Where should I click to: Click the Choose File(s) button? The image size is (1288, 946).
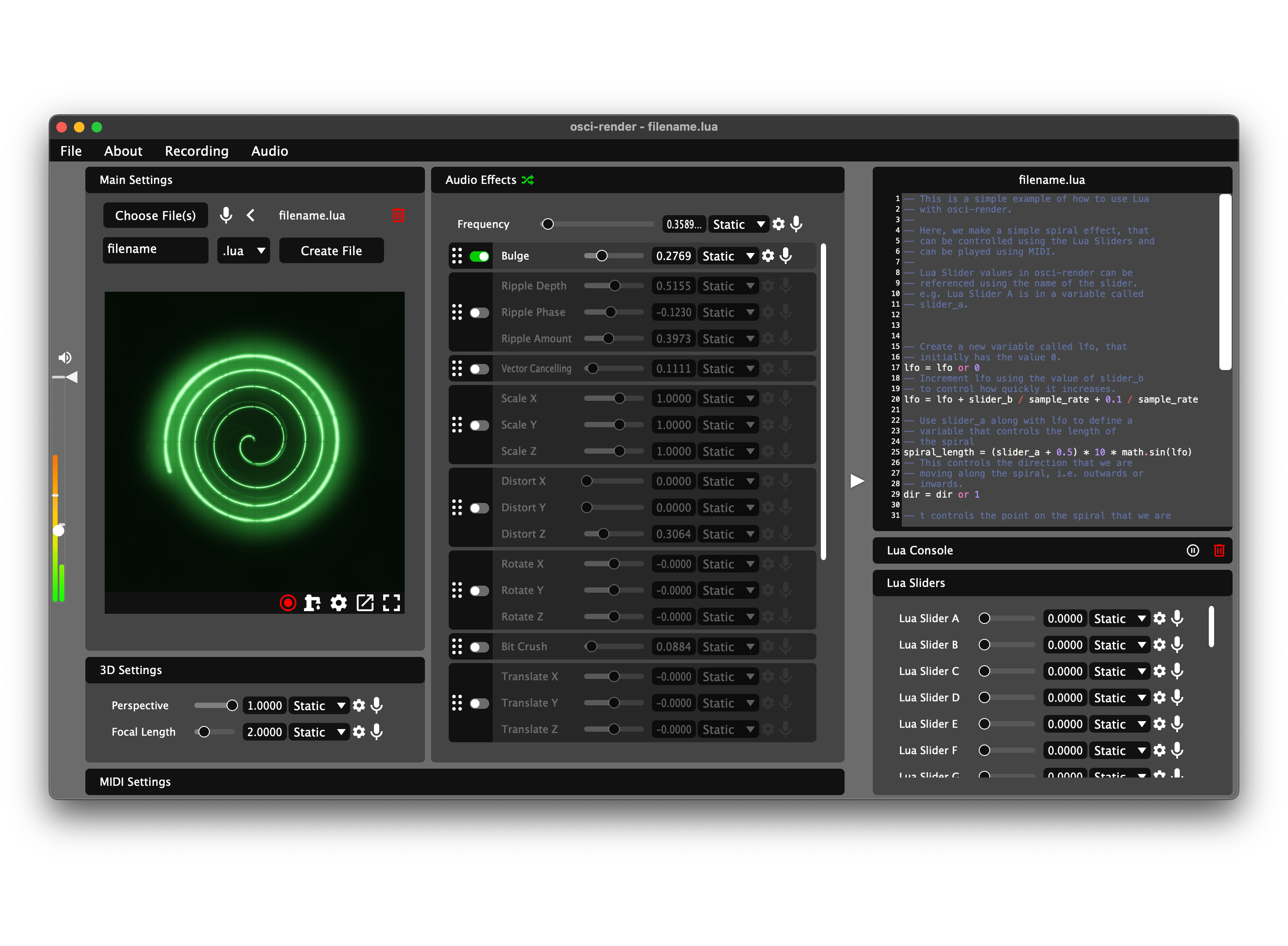(155, 215)
